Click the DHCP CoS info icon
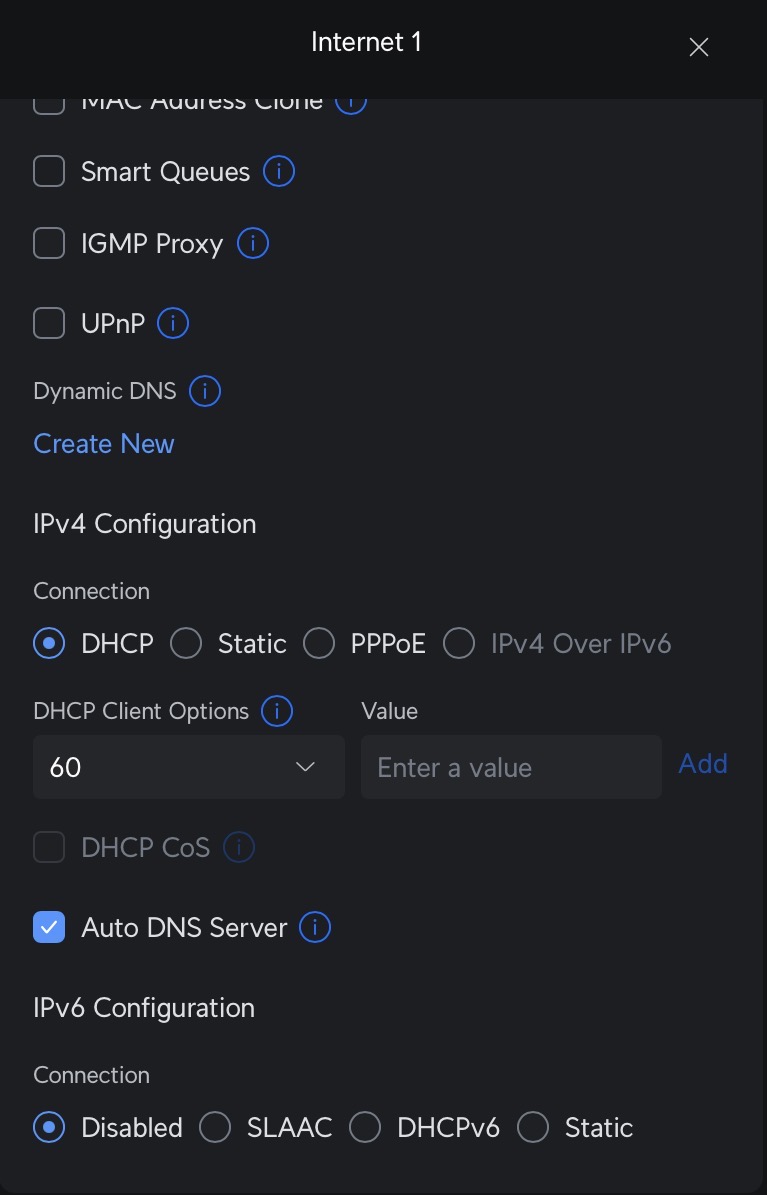The image size is (767, 1195). [239, 848]
